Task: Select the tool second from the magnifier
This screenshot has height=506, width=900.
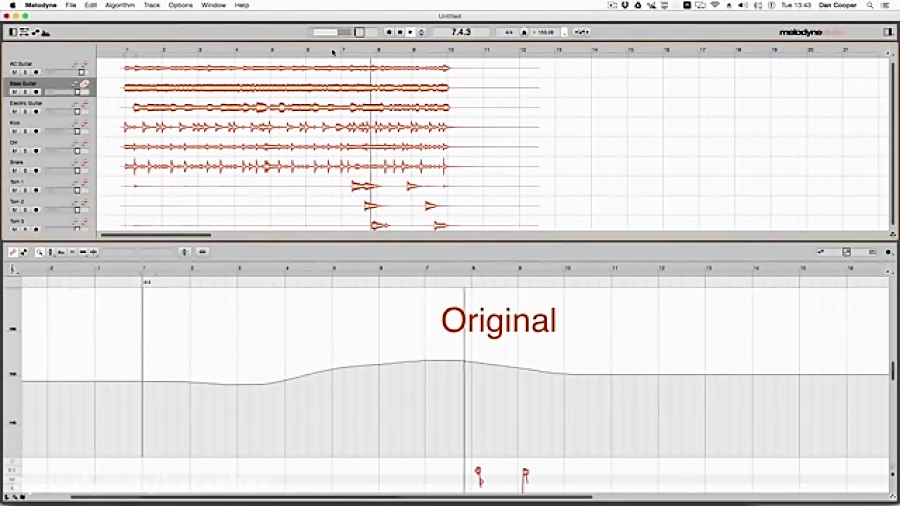Action: click(x=61, y=252)
